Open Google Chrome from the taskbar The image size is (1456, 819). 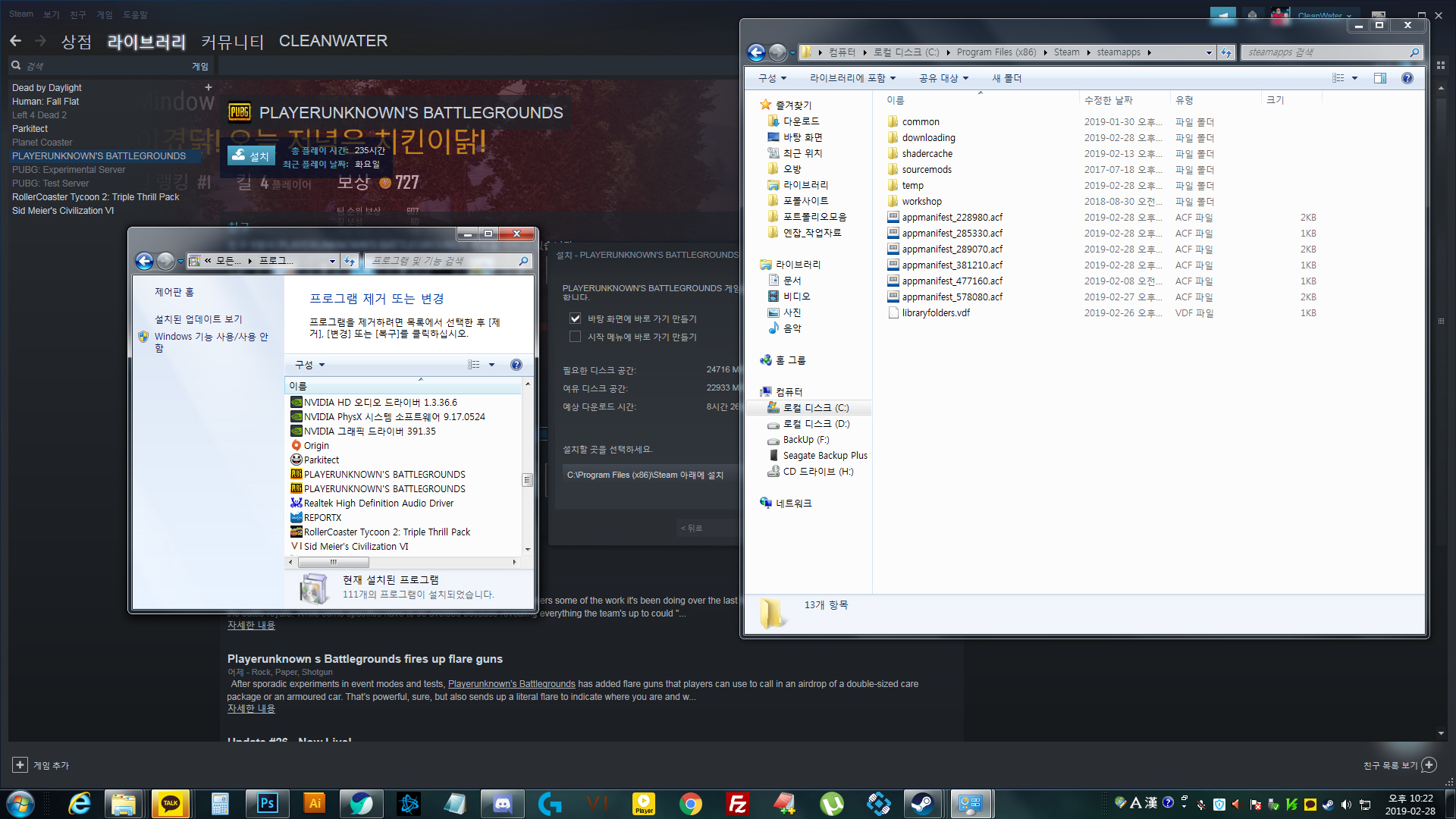tap(690, 804)
